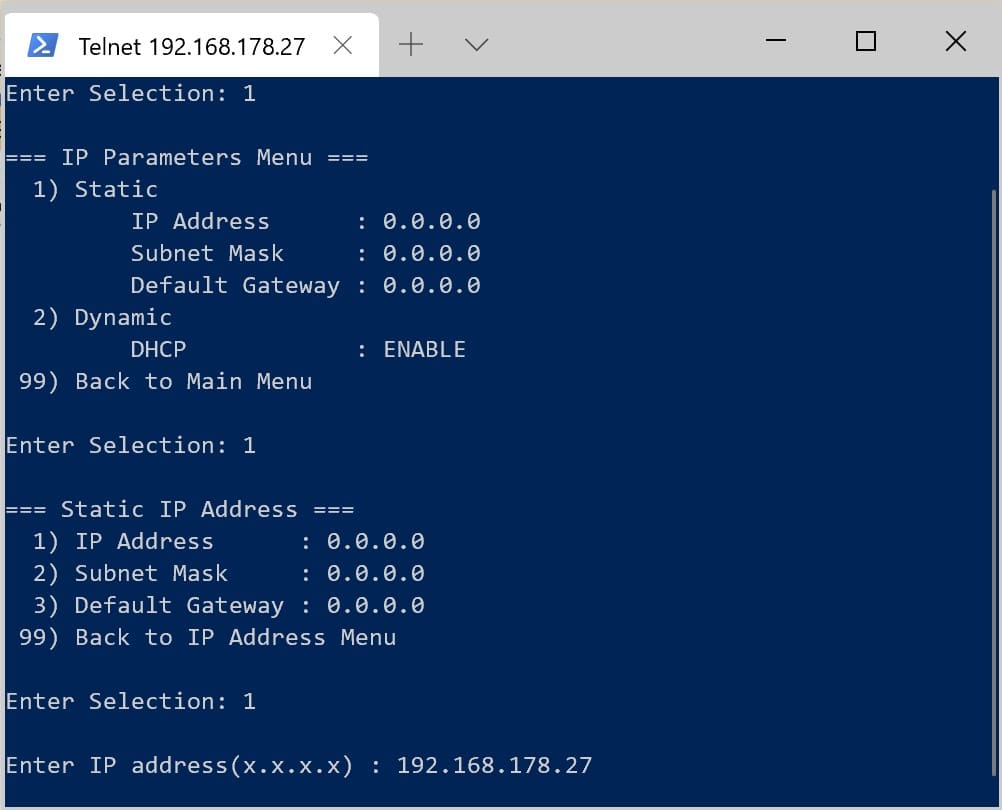The width and height of the screenshot is (1002, 810).
Task: Click the 'IP Parameters Menu' heading text
Action: [x=187, y=157]
